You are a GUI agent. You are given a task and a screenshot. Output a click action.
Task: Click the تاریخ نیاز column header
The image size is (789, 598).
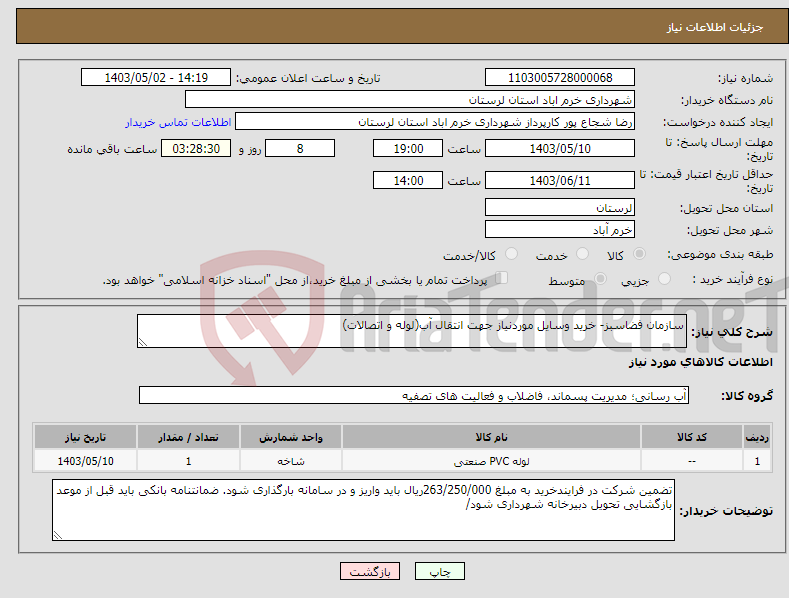[86, 437]
